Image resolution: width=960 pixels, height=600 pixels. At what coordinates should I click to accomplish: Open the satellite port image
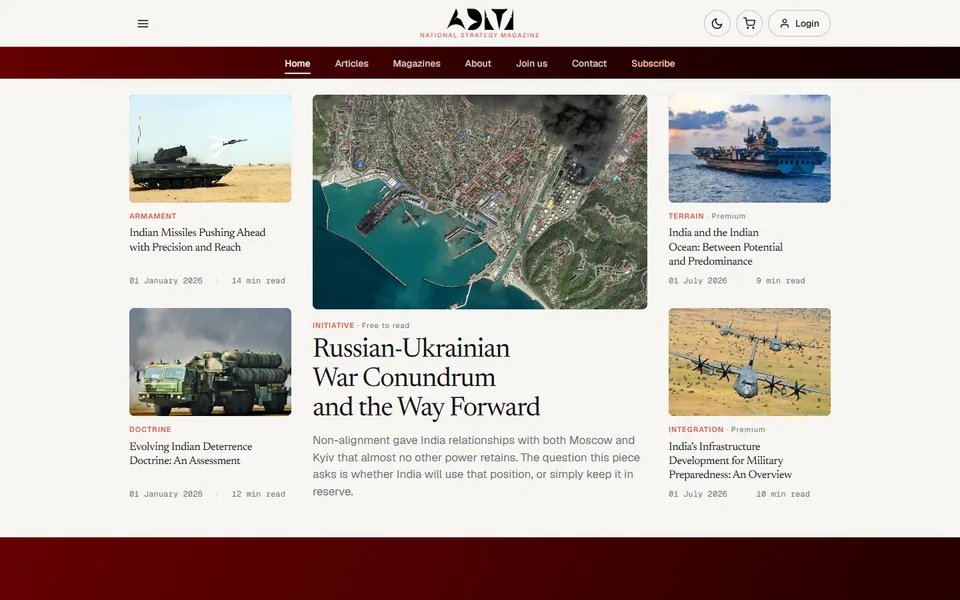[x=479, y=201]
